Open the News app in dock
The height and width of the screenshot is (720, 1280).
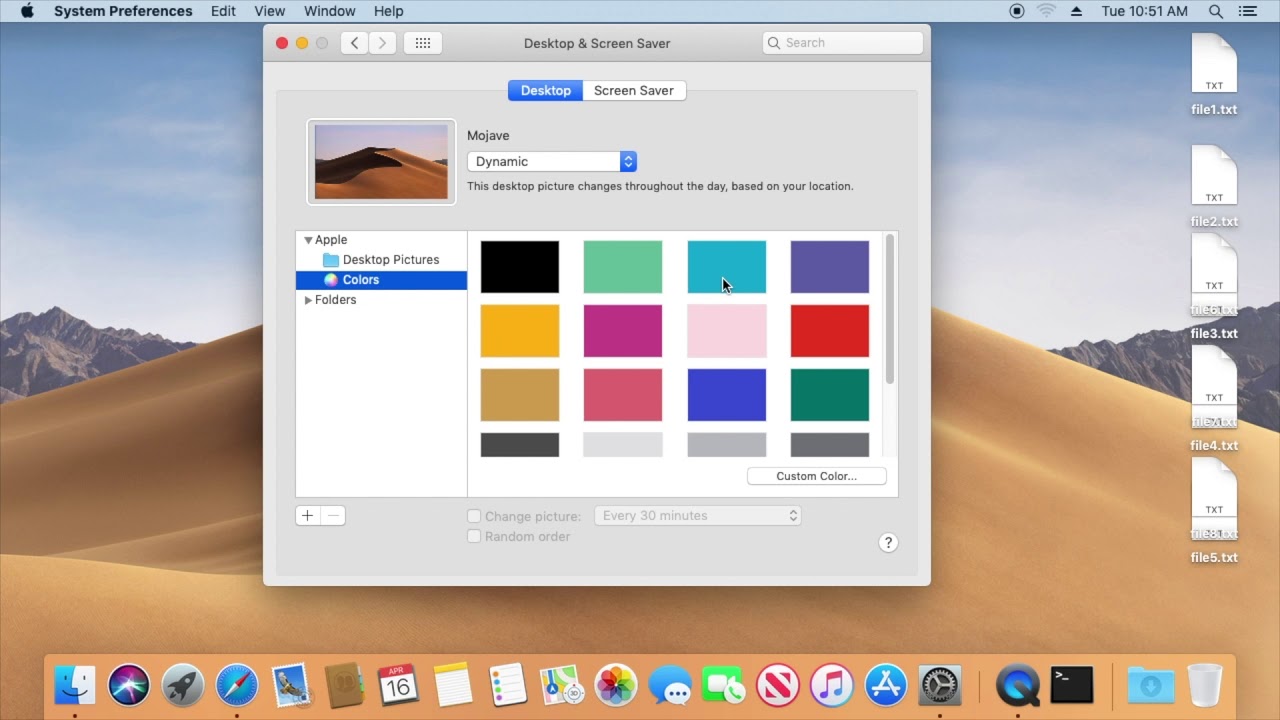tap(777, 685)
